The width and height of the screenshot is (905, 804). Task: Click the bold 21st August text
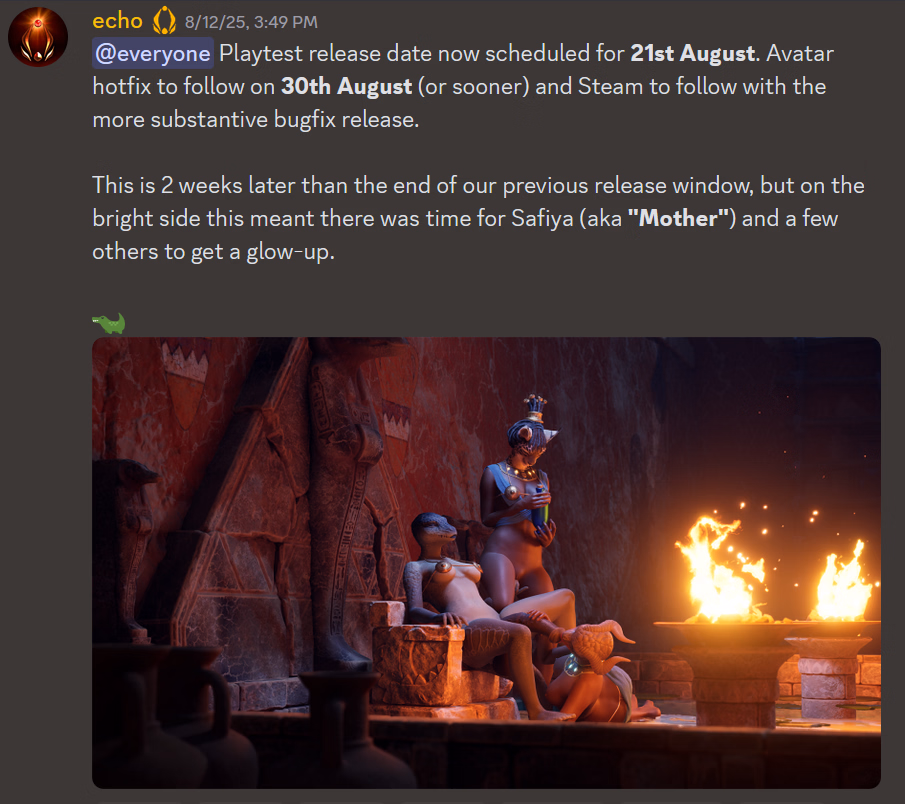(x=693, y=53)
